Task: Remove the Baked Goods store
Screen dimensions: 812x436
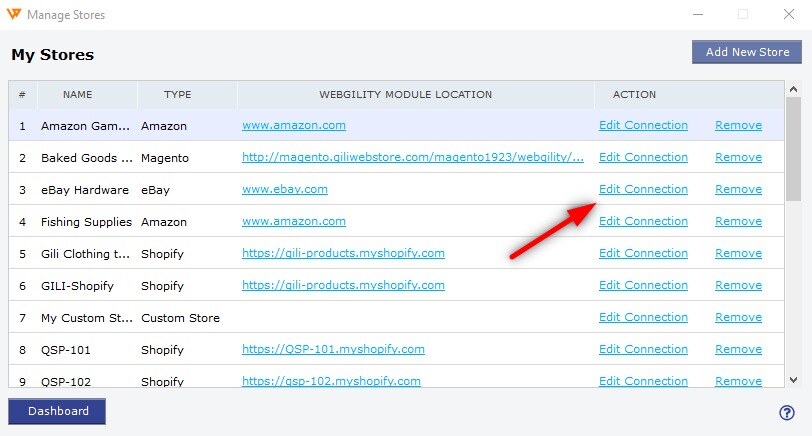Action: [x=738, y=157]
